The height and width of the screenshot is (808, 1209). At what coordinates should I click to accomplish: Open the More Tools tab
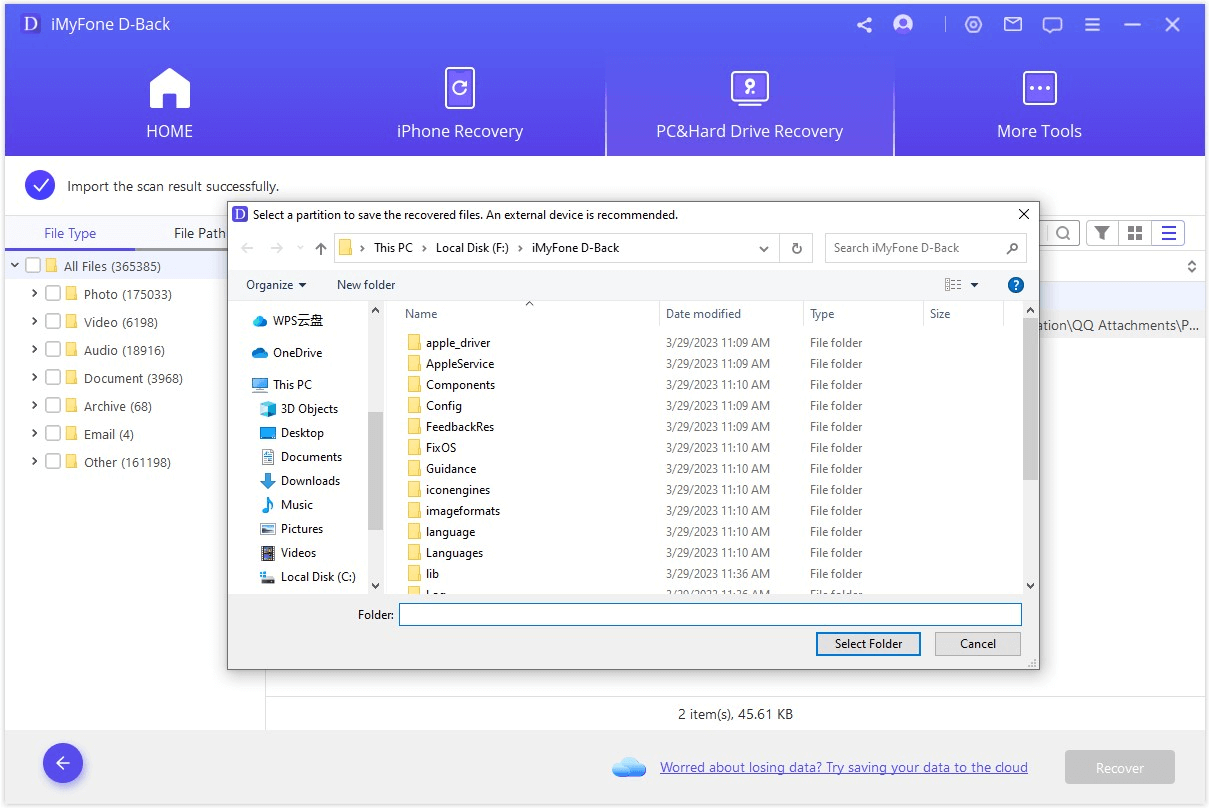coord(1039,106)
